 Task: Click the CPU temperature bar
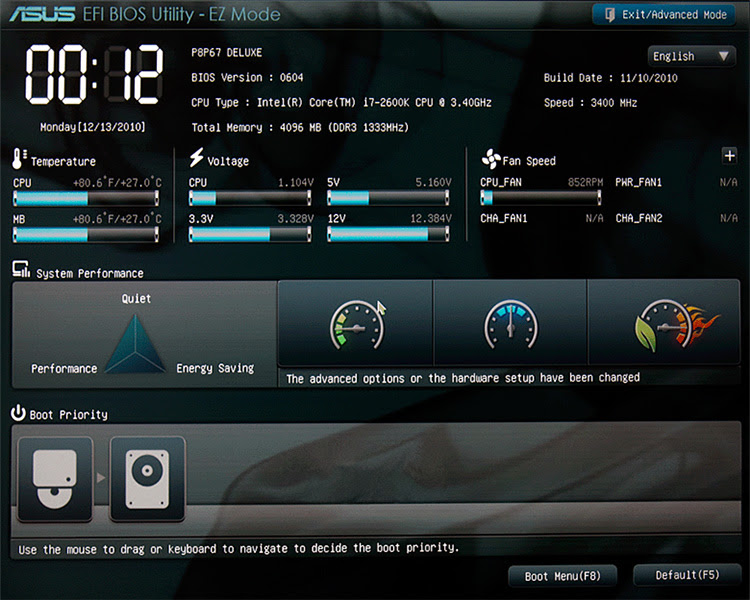86,198
